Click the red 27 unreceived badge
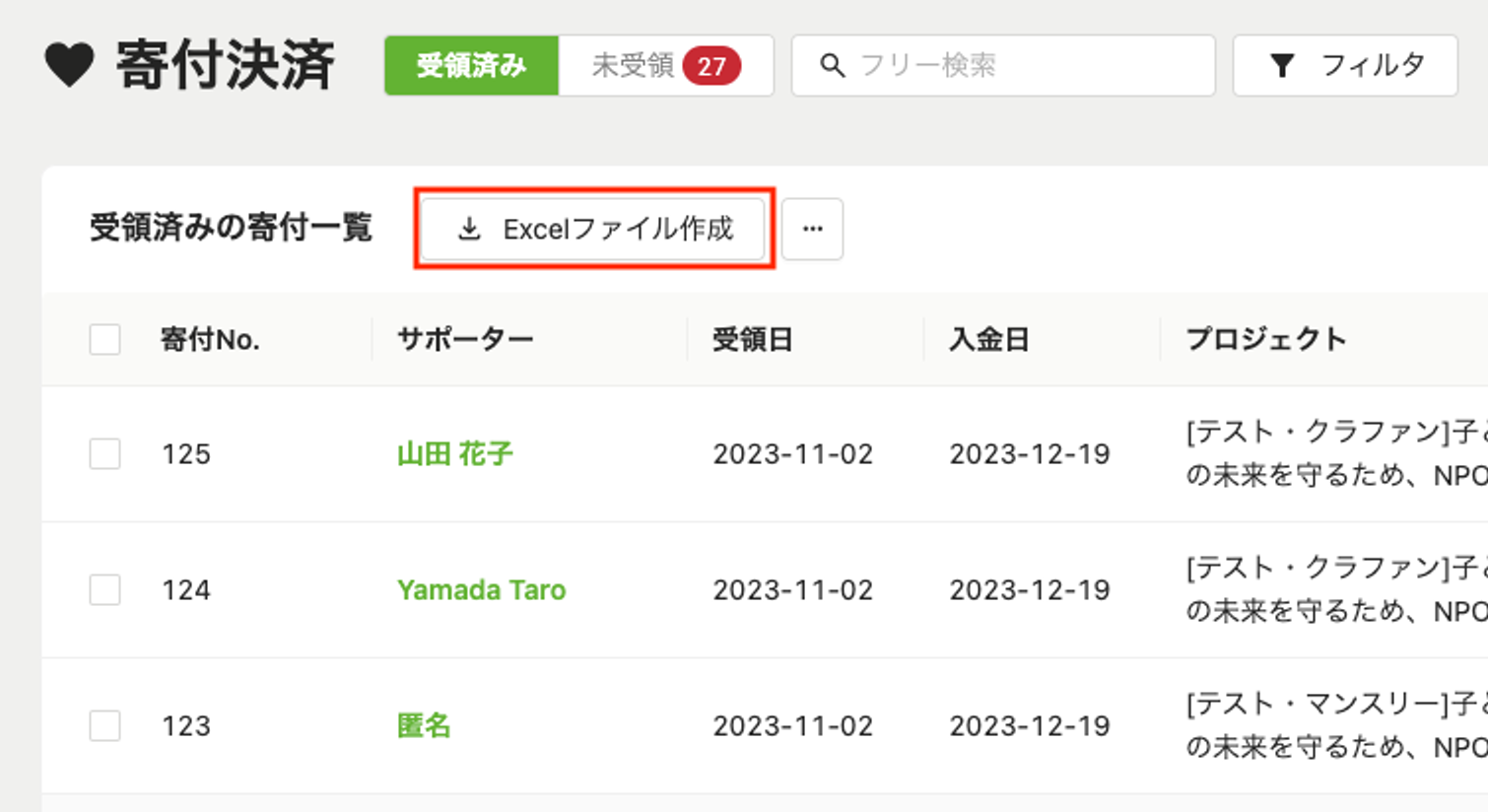 pos(711,66)
